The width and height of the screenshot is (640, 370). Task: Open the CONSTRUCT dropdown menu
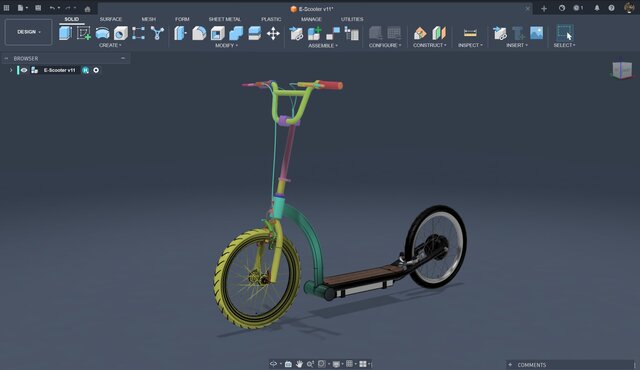point(429,45)
